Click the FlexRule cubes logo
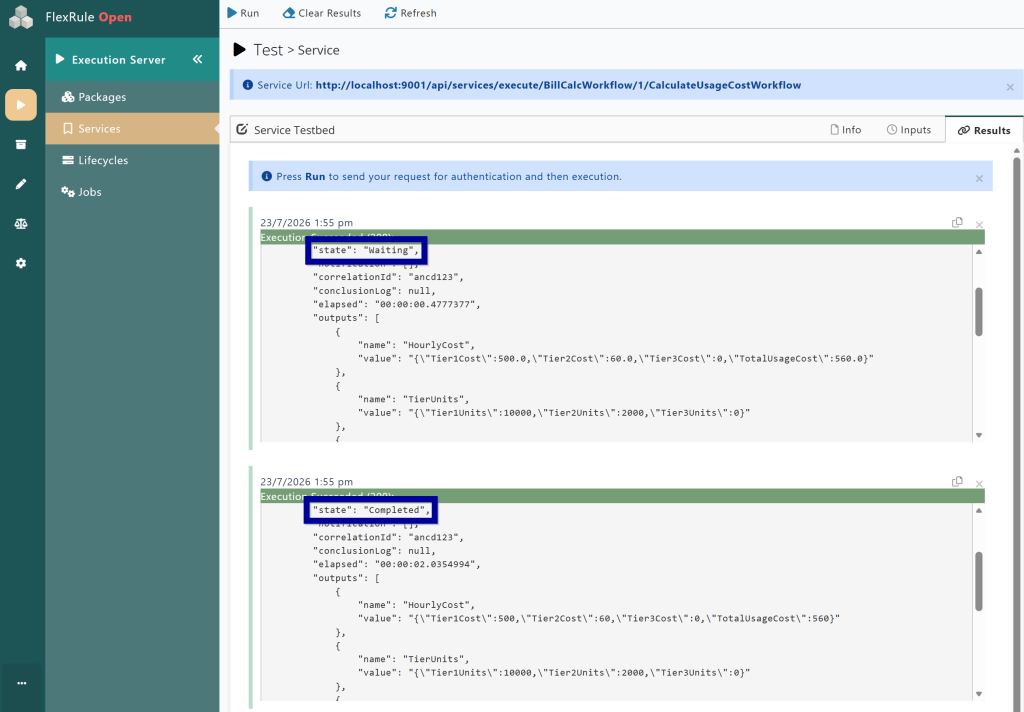The image size is (1024, 712). [x=20, y=17]
